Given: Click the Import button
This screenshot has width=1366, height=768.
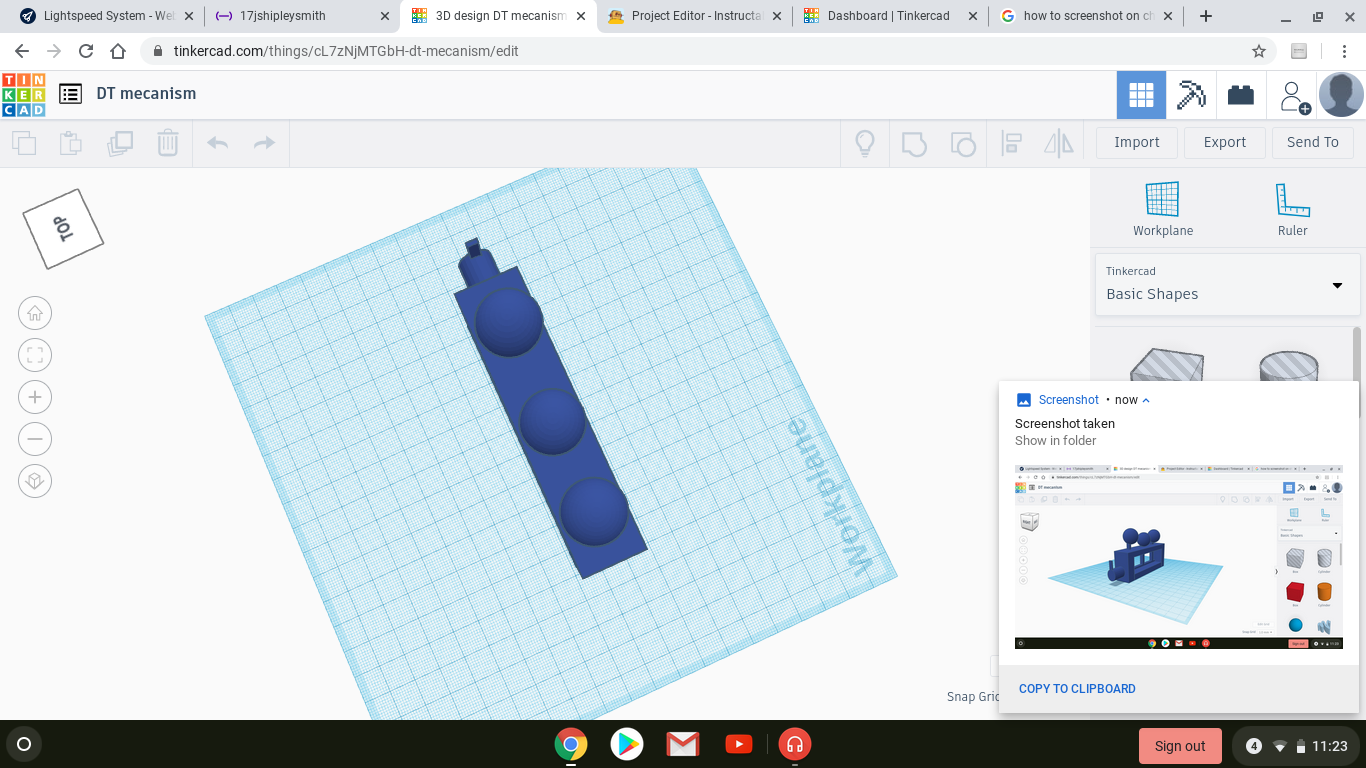Looking at the screenshot, I should (1137, 142).
